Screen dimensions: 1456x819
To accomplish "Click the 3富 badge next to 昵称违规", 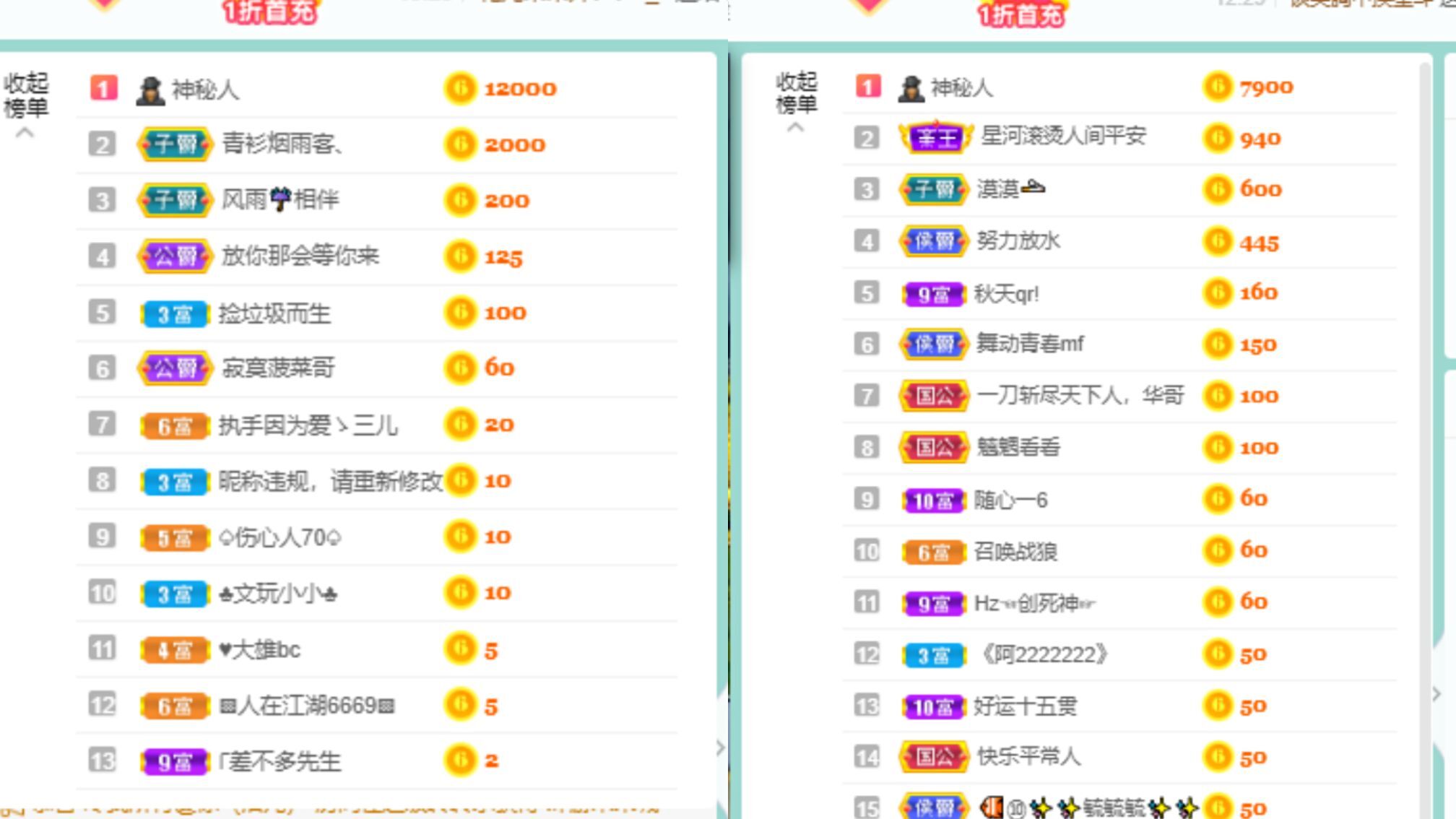I will [175, 482].
